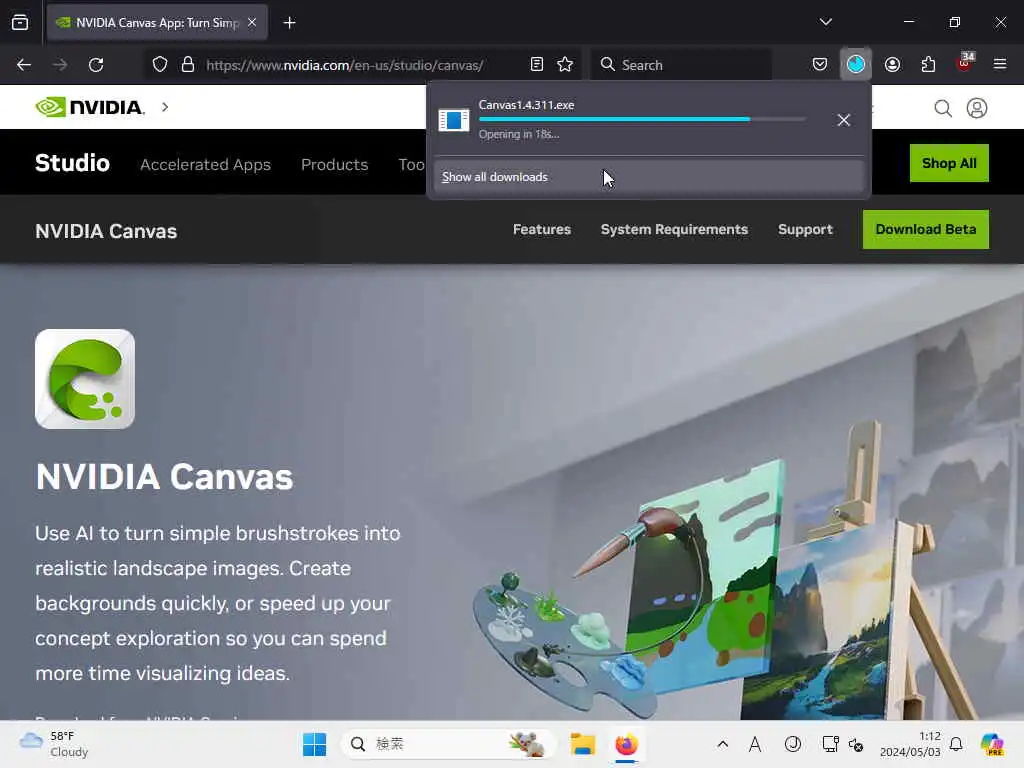The width and height of the screenshot is (1024, 768).
Task: Jump to Support section
Action: pyautogui.click(x=805, y=229)
